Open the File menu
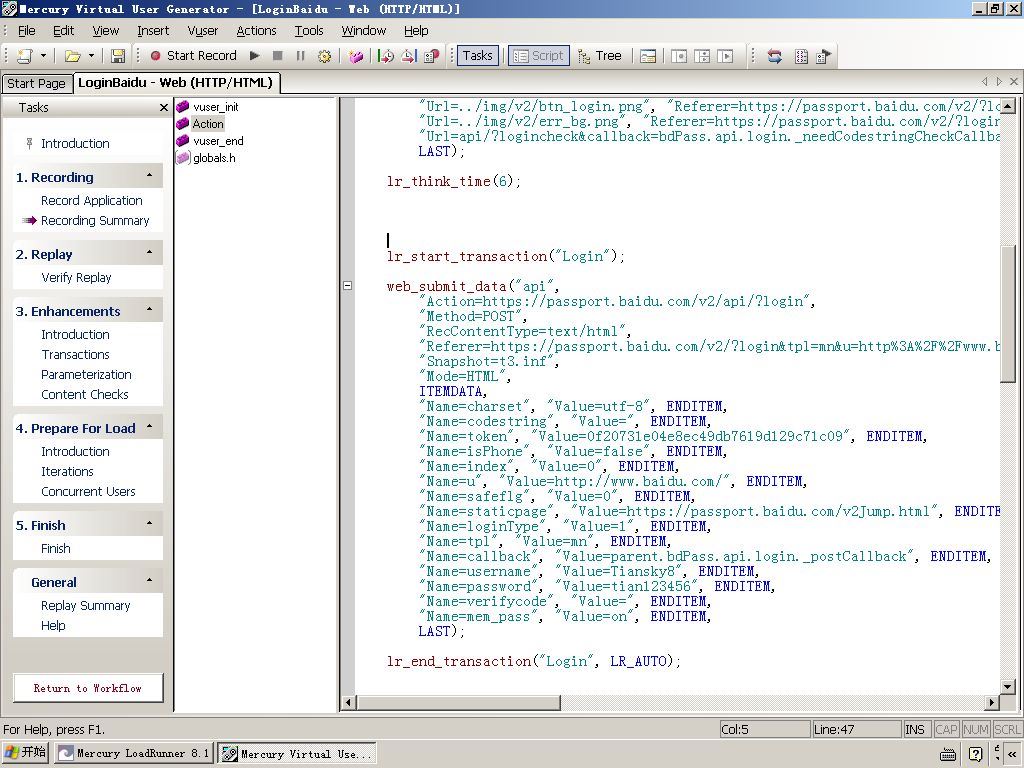Image resolution: width=1024 pixels, height=768 pixels. [27, 31]
